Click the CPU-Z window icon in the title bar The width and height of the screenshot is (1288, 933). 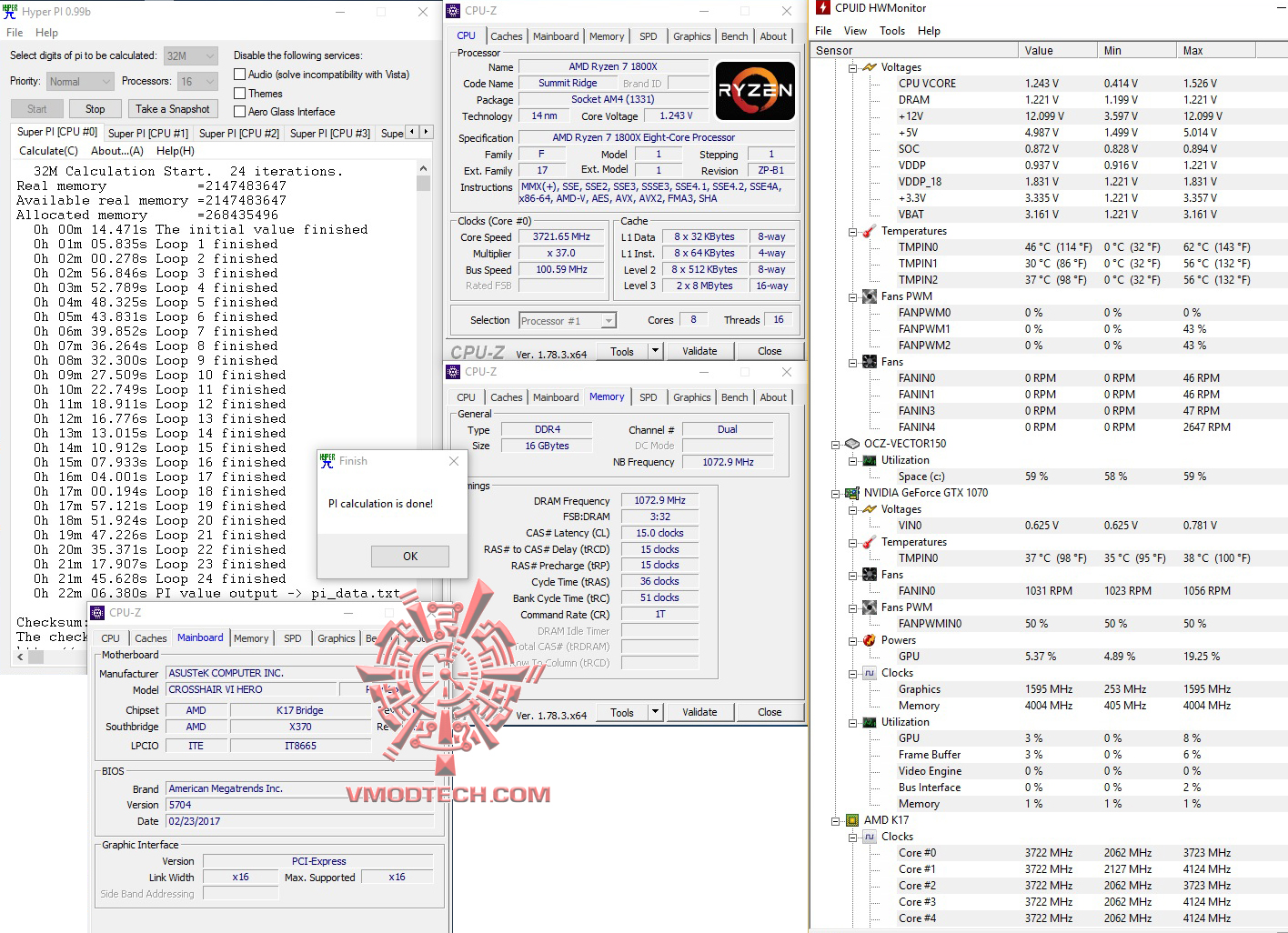[x=453, y=11]
